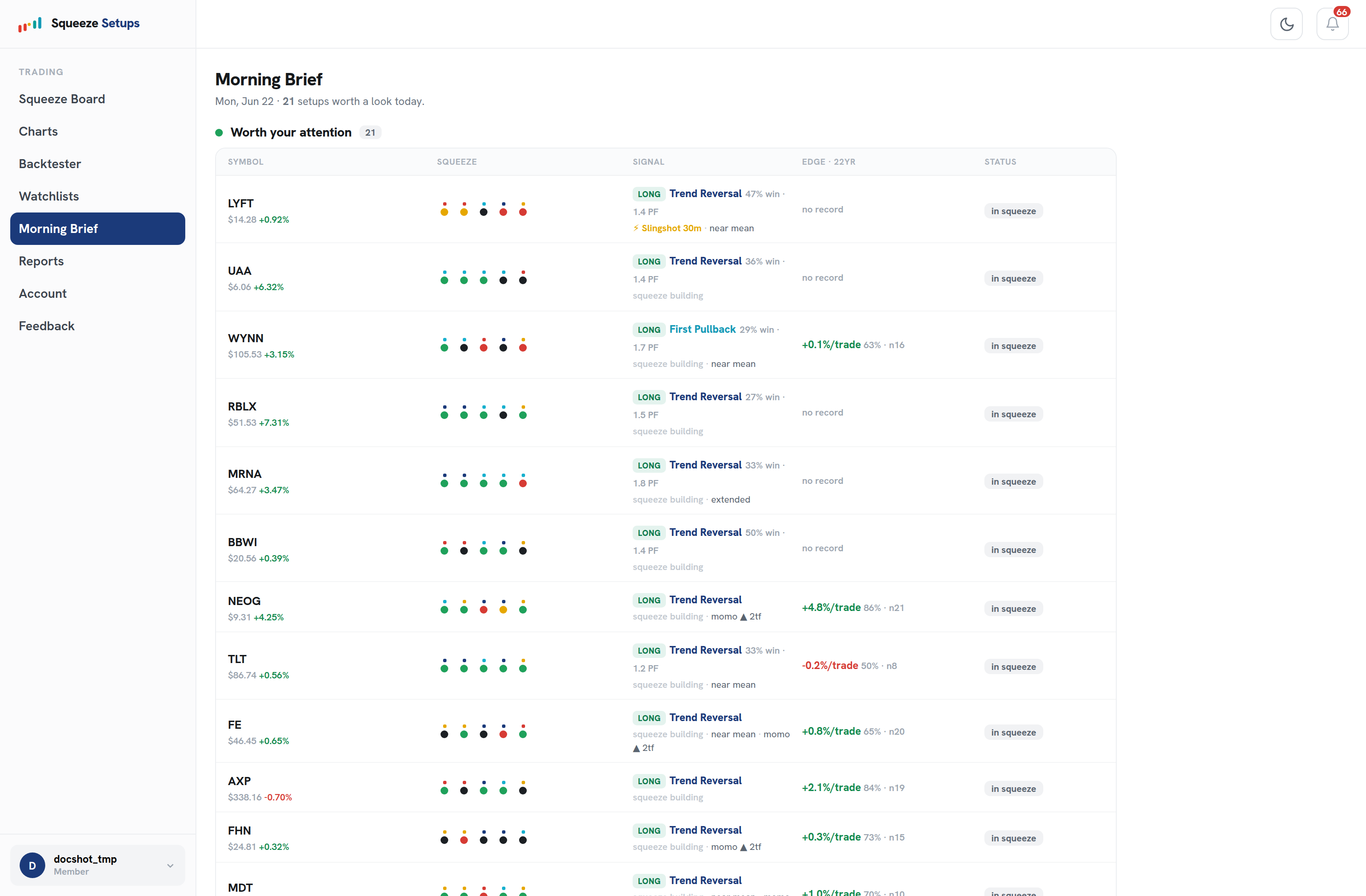Select Morning Brief in the sidebar
Viewport: 1366px width, 896px height.
tap(98, 228)
